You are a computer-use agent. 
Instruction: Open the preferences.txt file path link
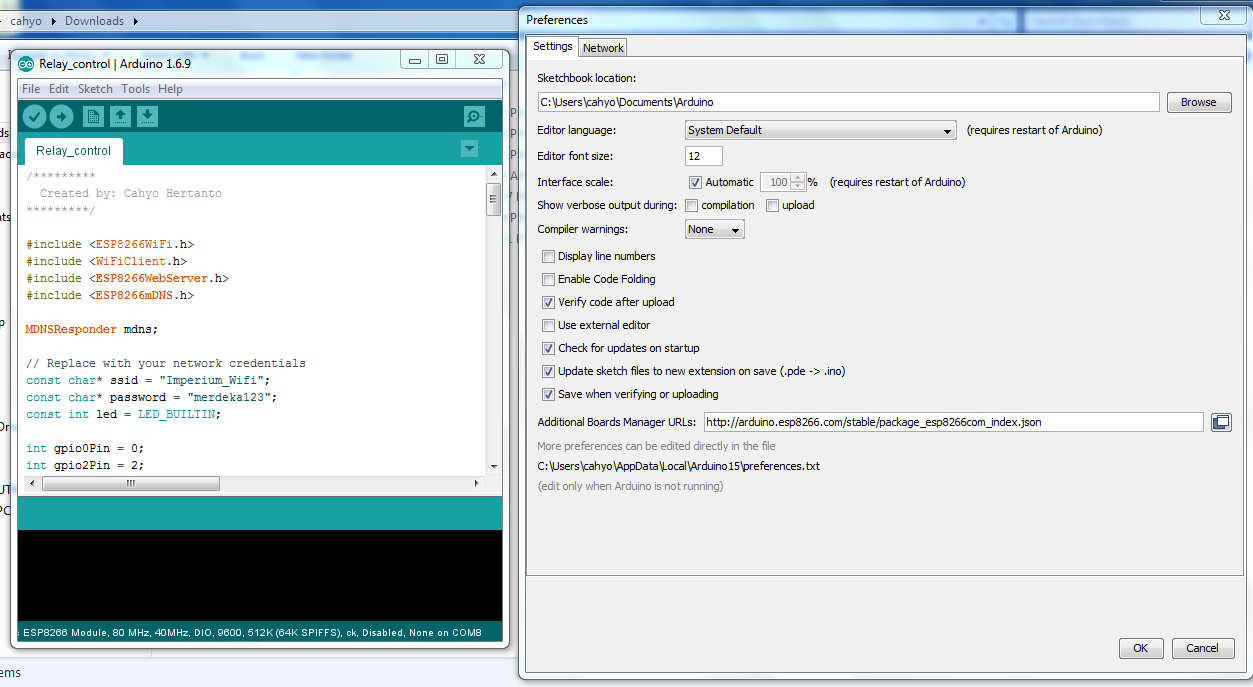[x=678, y=466]
